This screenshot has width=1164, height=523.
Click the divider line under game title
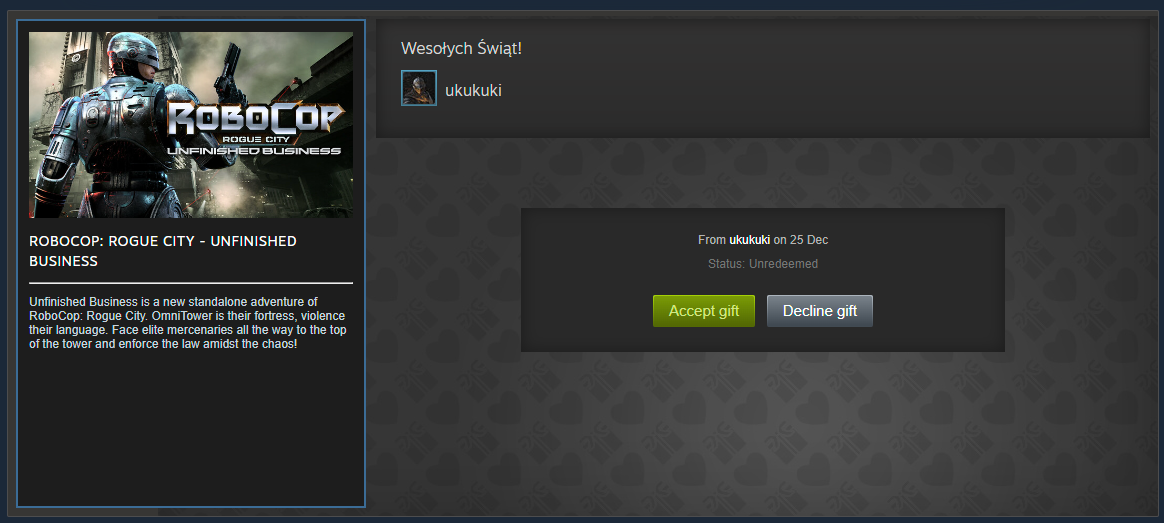[x=191, y=283]
